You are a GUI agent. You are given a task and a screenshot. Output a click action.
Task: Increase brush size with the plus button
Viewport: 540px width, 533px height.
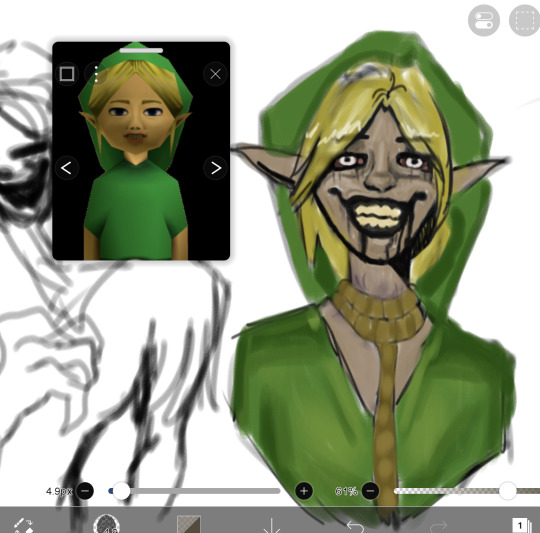[304, 491]
